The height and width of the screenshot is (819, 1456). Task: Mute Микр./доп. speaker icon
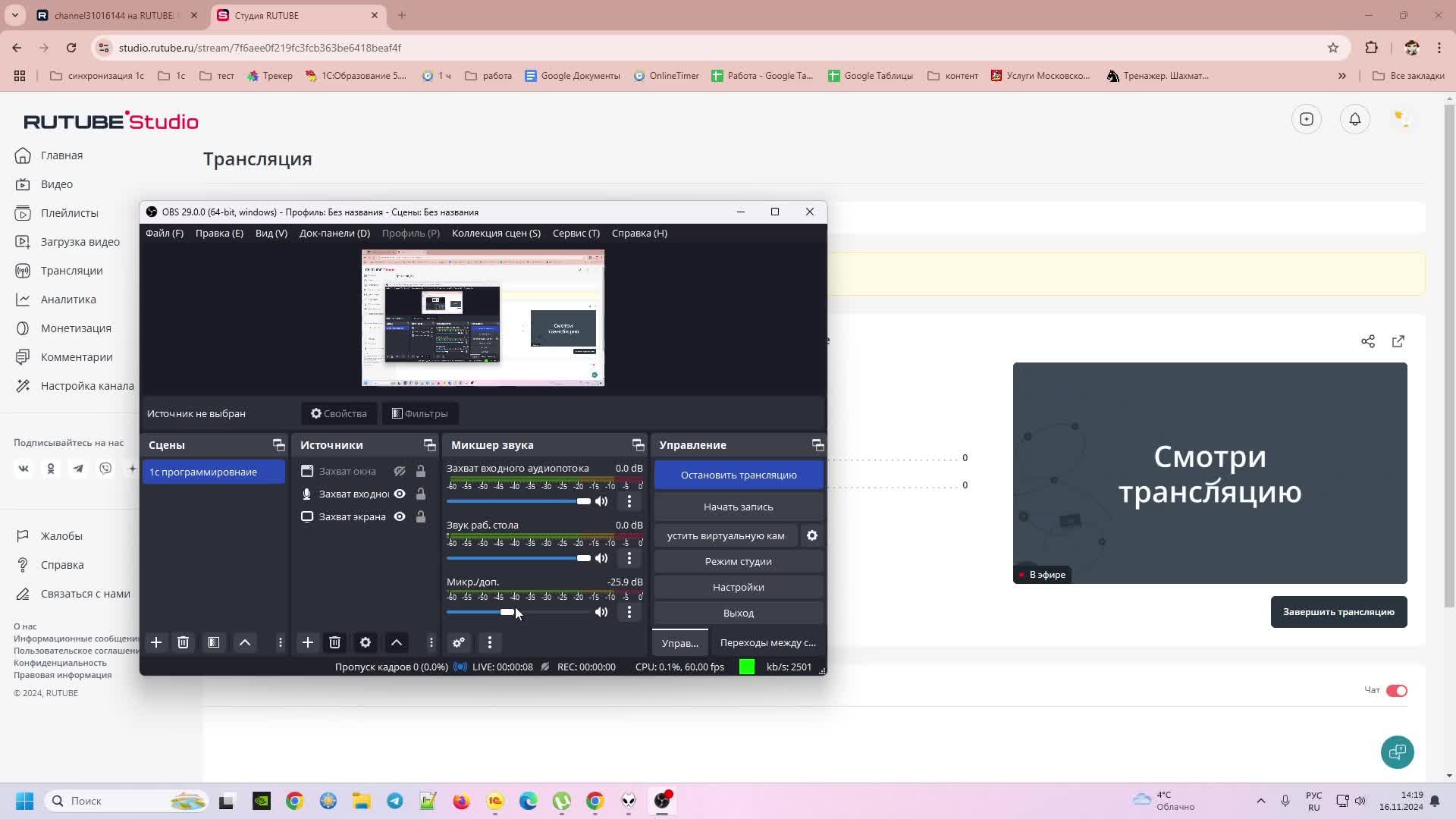click(x=601, y=612)
